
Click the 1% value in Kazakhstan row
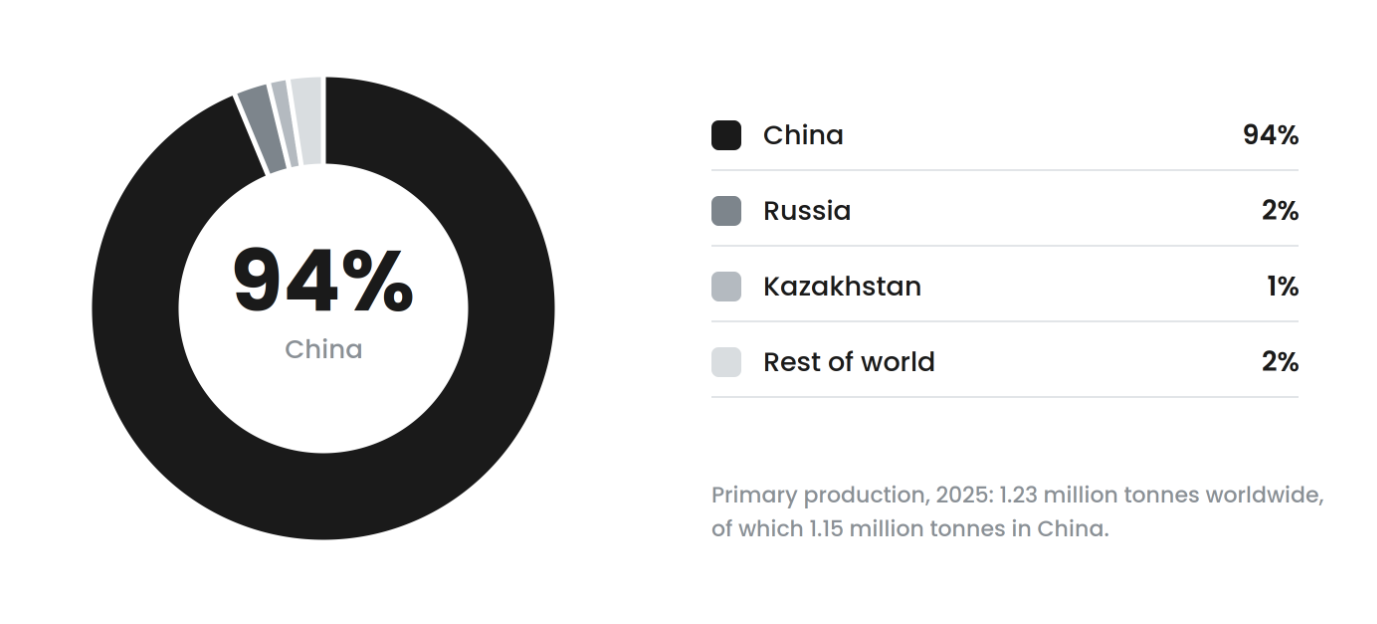coord(1283,286)
